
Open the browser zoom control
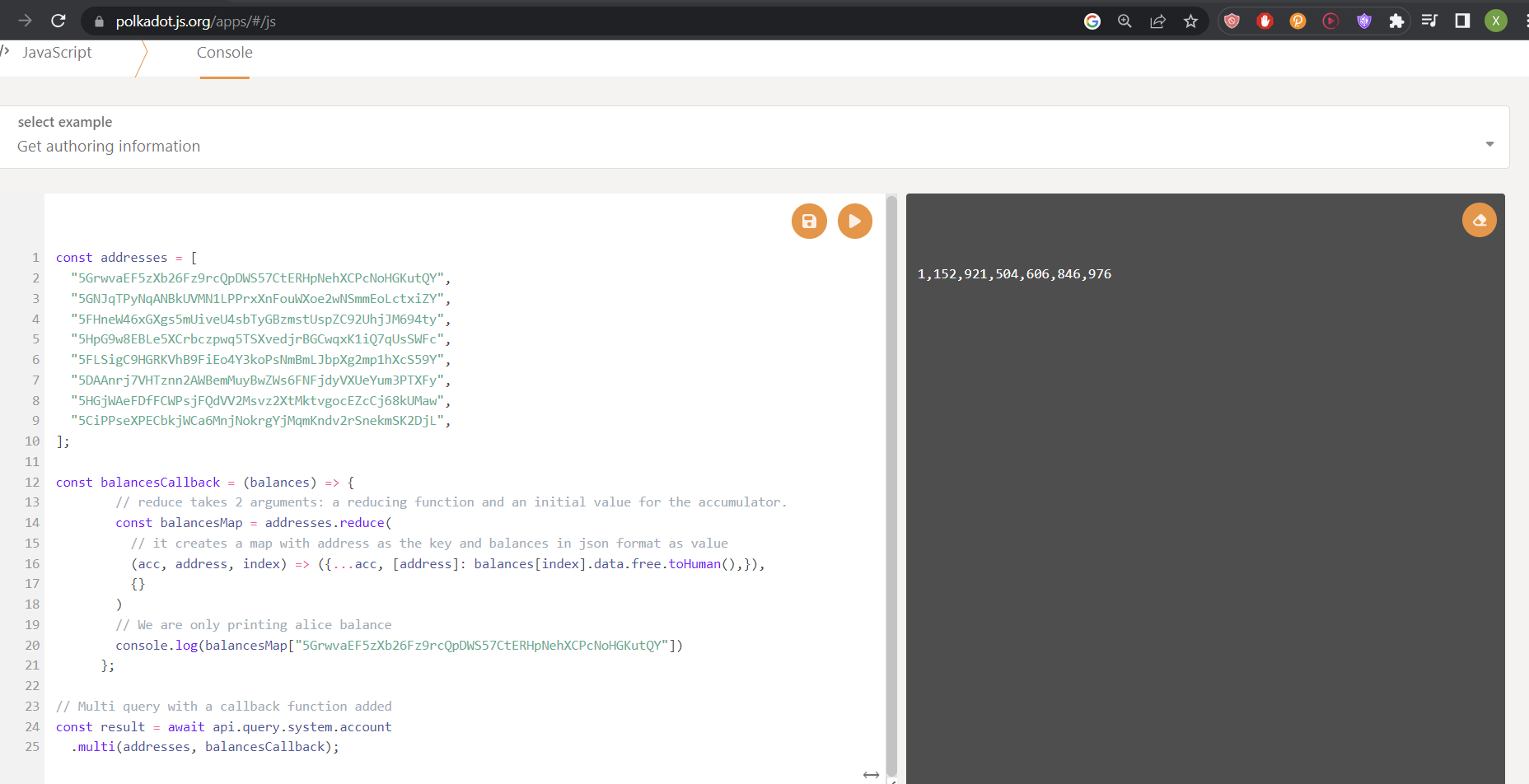[1125, 21]
